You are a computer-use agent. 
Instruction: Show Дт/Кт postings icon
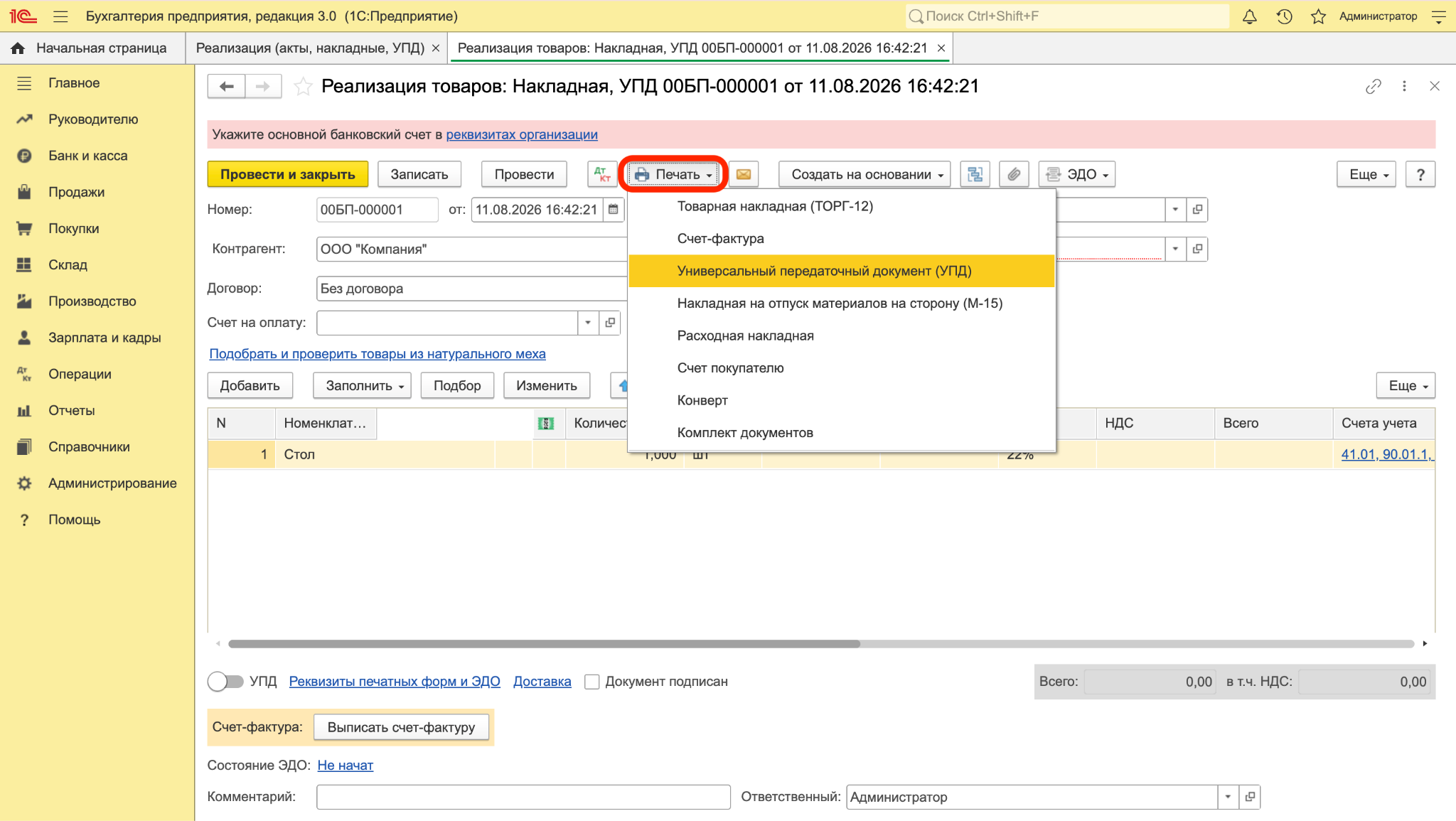[601, 174]
